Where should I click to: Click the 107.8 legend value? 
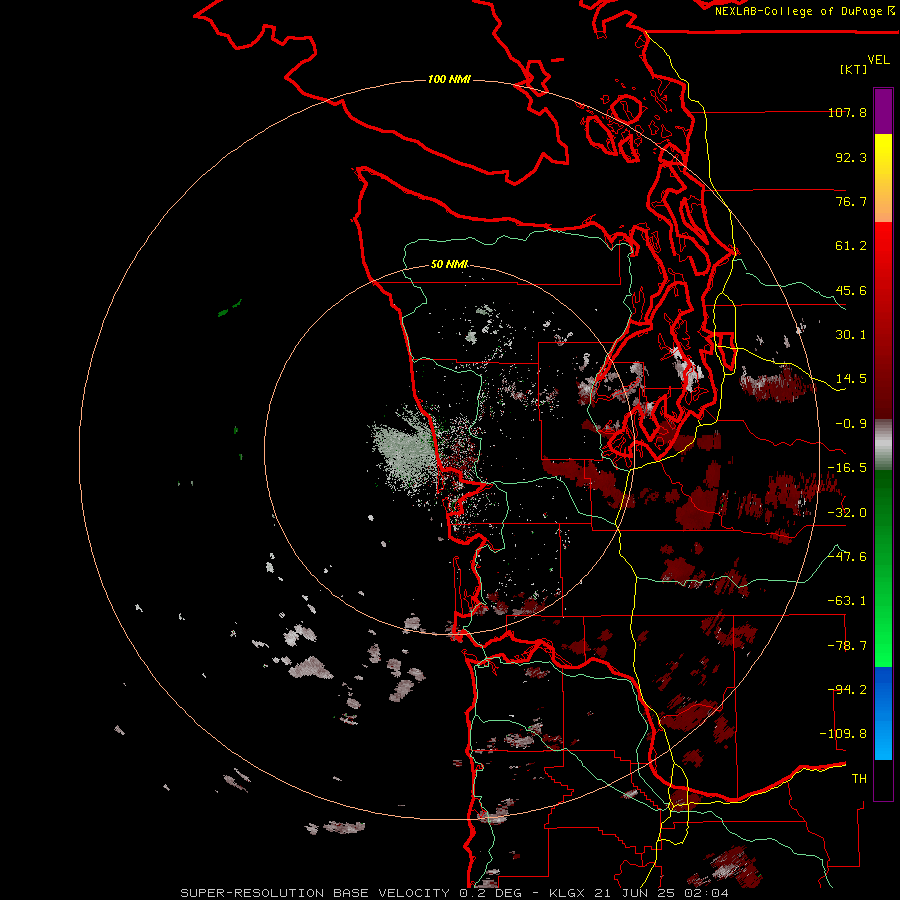[847, 112]
